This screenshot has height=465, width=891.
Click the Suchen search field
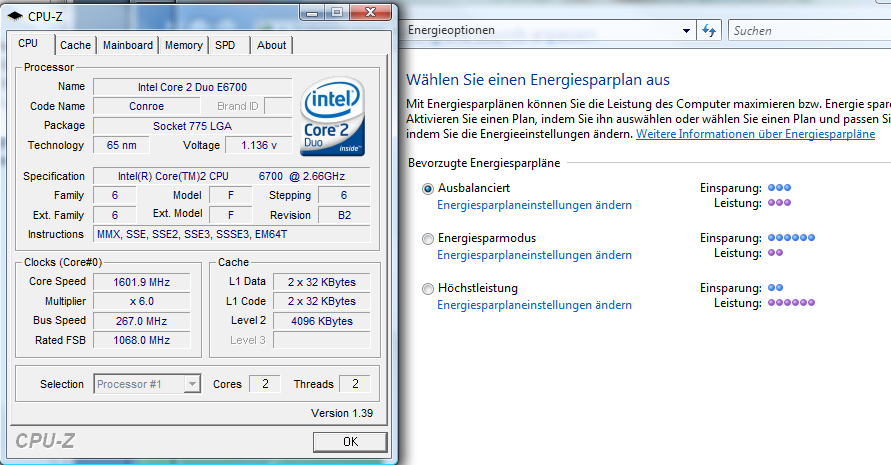click(810, 31)
